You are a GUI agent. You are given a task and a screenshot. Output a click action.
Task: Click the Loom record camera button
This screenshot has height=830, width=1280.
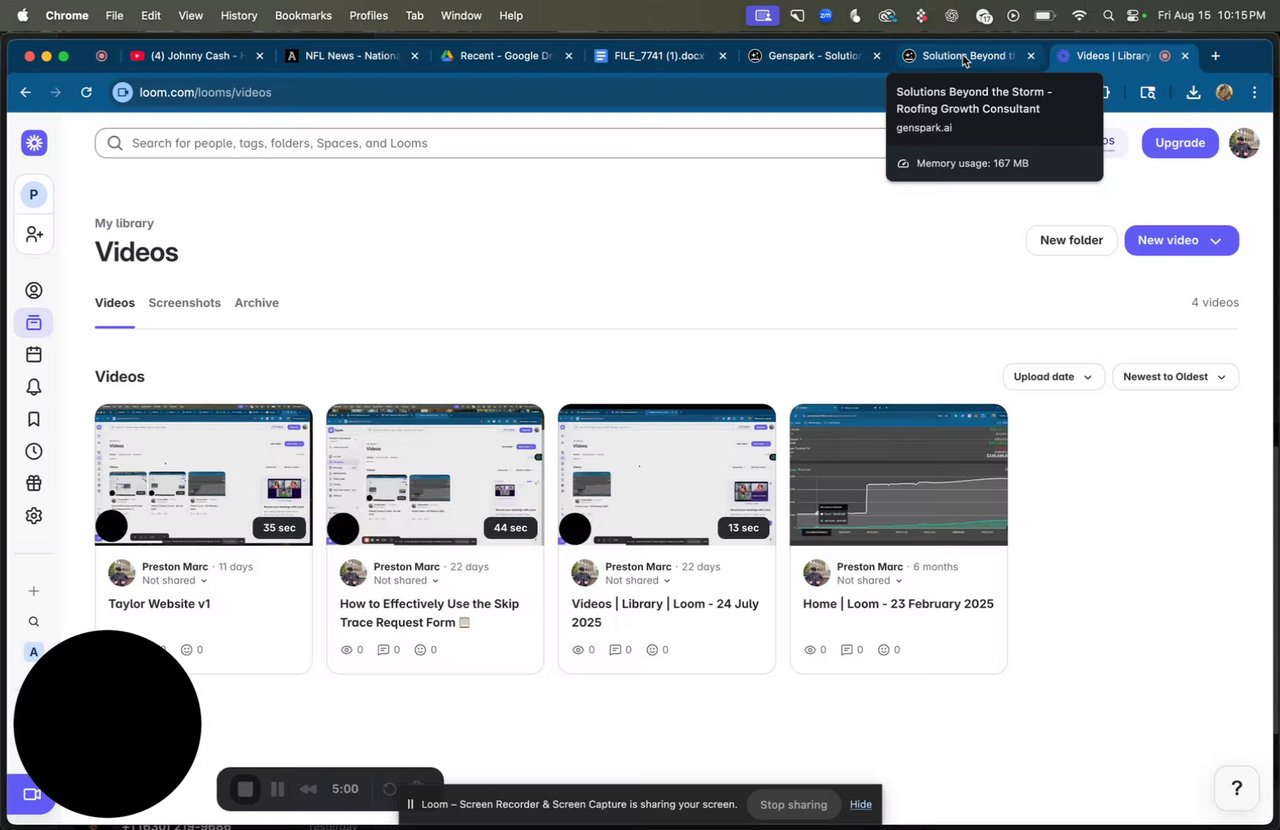click(30, 794)
